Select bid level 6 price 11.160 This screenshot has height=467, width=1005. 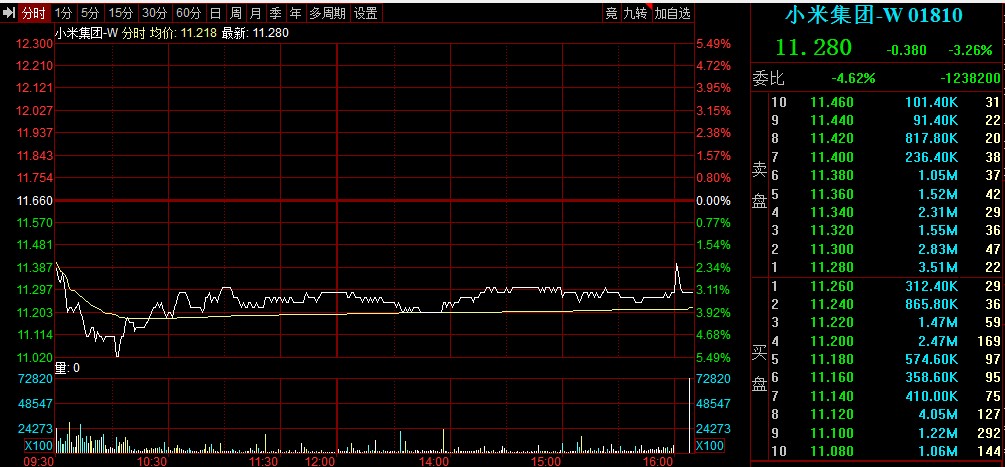831,378
